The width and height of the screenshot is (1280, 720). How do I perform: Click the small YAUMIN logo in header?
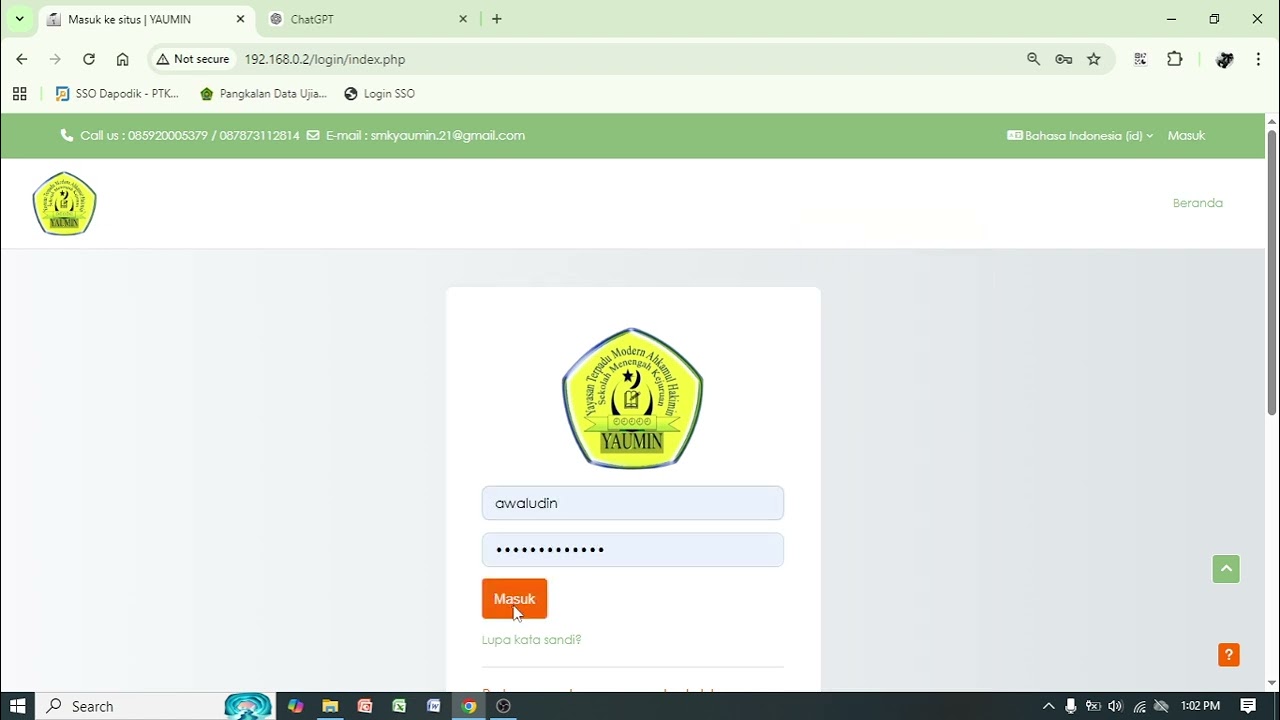pos(64,203)
